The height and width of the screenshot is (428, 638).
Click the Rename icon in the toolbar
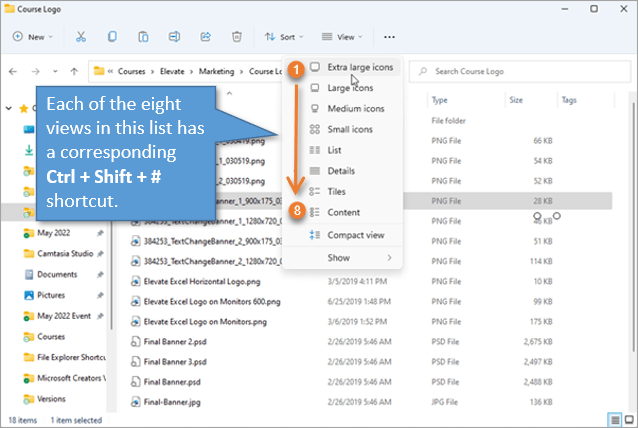(x=174, y=37)
